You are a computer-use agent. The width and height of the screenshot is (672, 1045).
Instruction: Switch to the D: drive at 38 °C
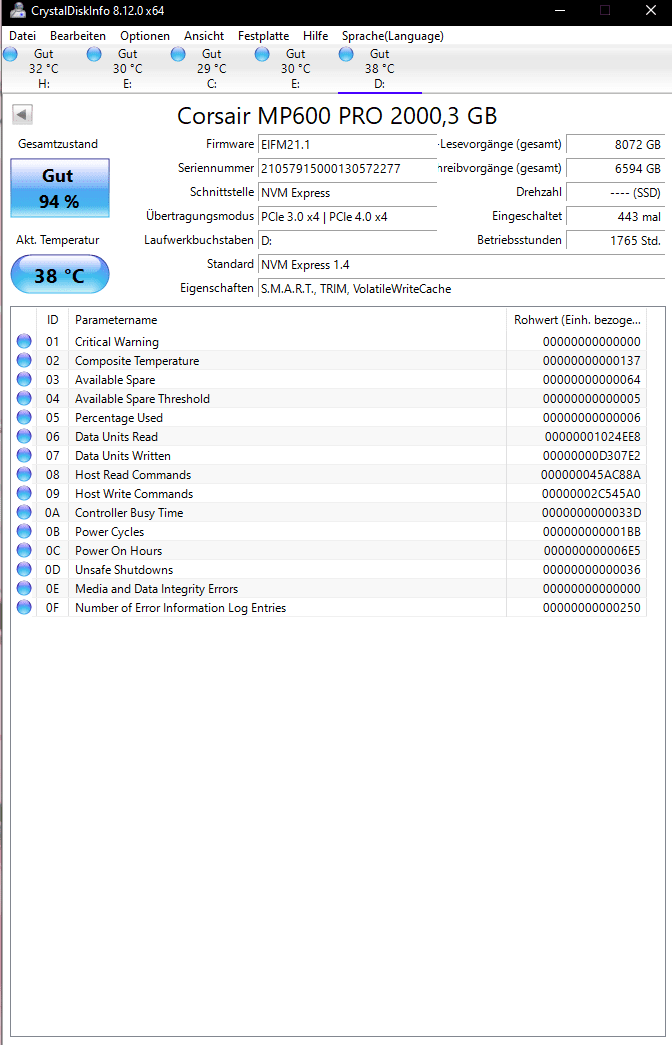coord(379,69)
